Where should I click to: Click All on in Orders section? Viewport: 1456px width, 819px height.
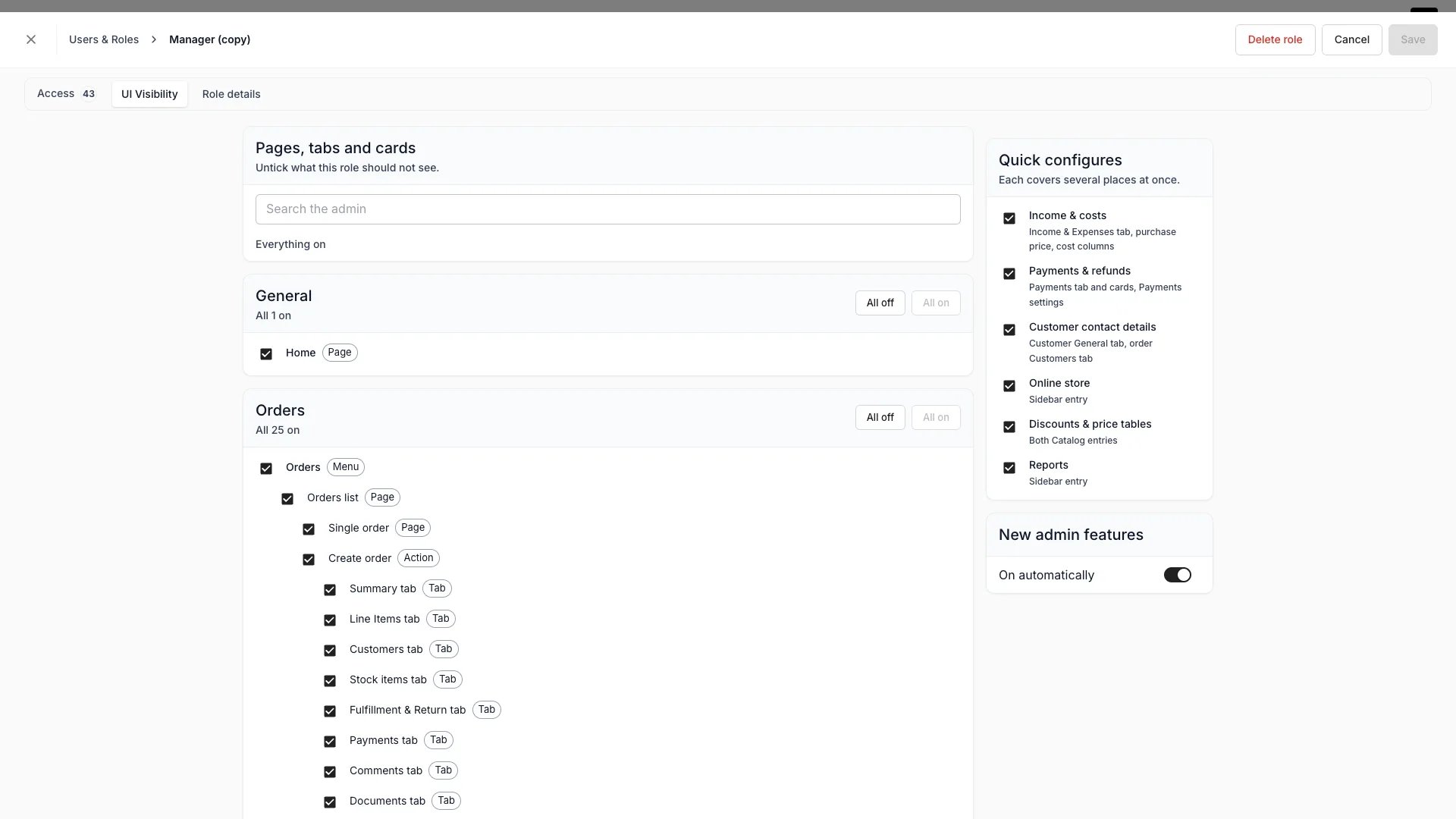(935, 417)
